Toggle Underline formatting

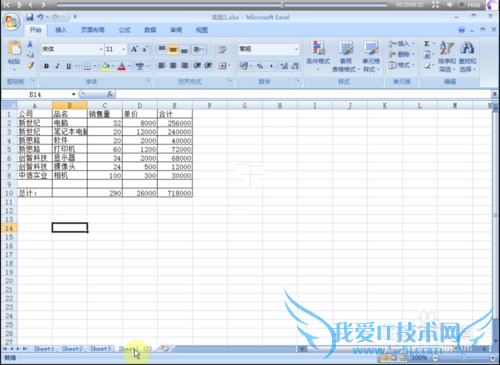coord(69,66)
